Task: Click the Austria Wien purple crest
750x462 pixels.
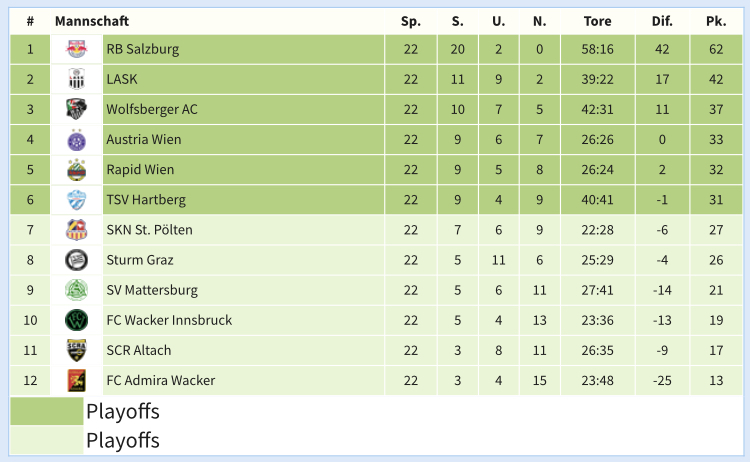Action: 77,140
